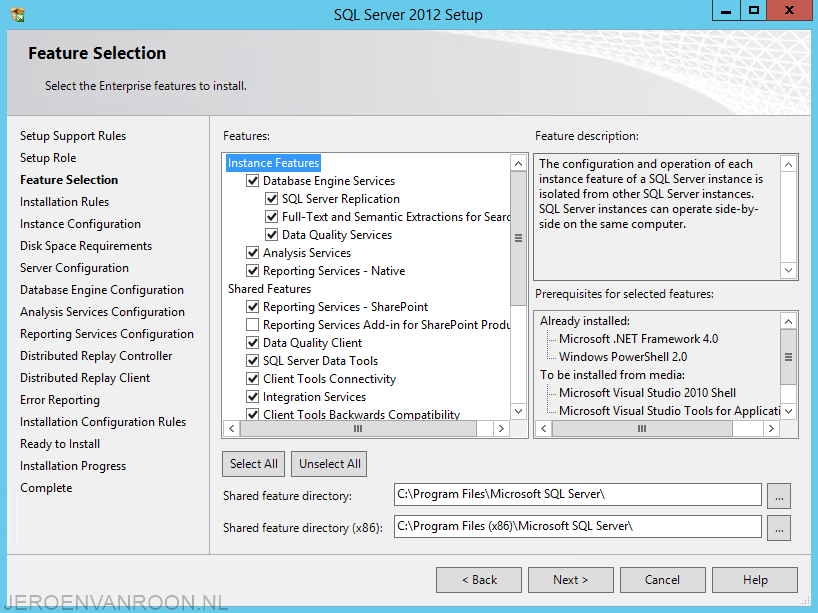Select Microsoft Visual Studio Tools for Applications item

tap(670, 411)
